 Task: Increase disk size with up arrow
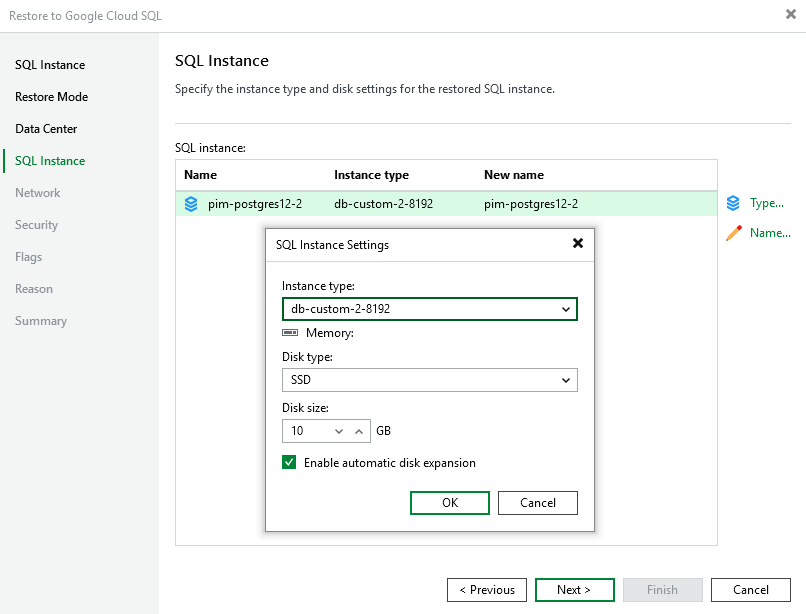[359, 431]
